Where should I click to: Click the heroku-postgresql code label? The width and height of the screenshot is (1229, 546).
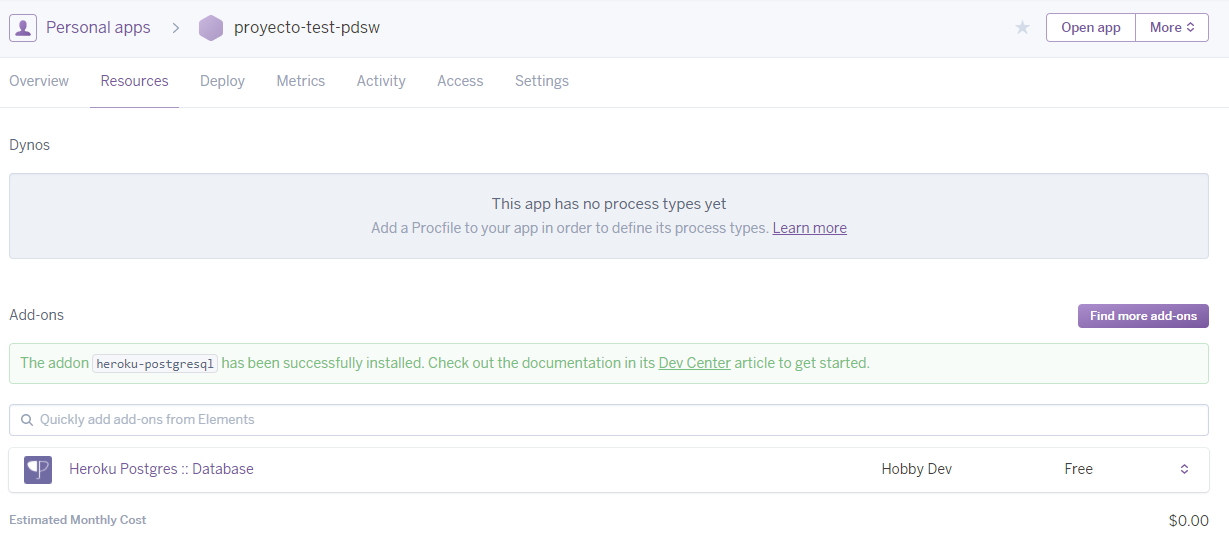(x=155, y=364)
